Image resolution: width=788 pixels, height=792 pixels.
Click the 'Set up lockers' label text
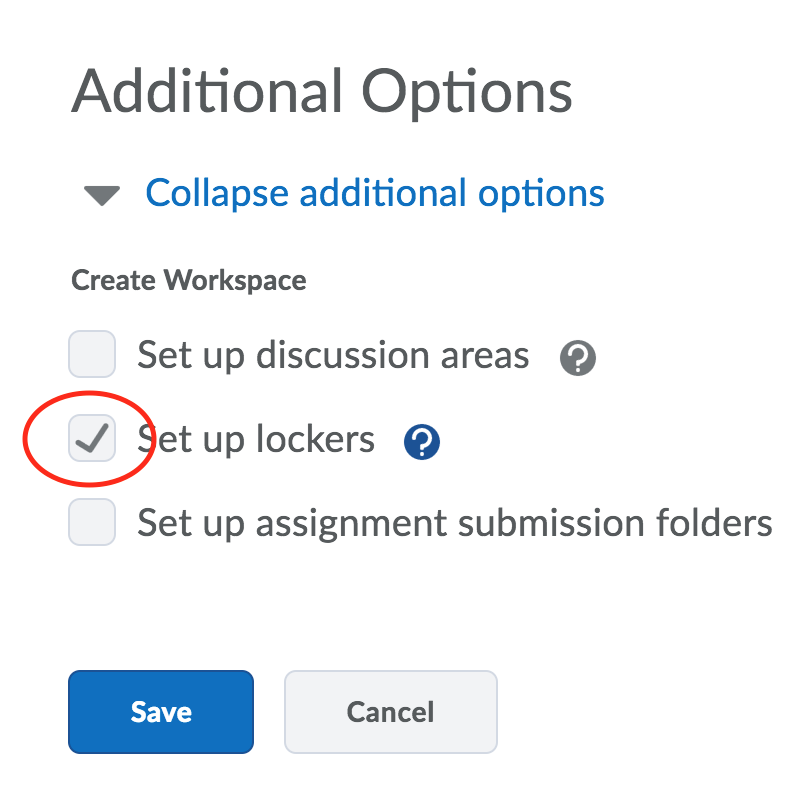pyautogui.click(x=256, y=439)
